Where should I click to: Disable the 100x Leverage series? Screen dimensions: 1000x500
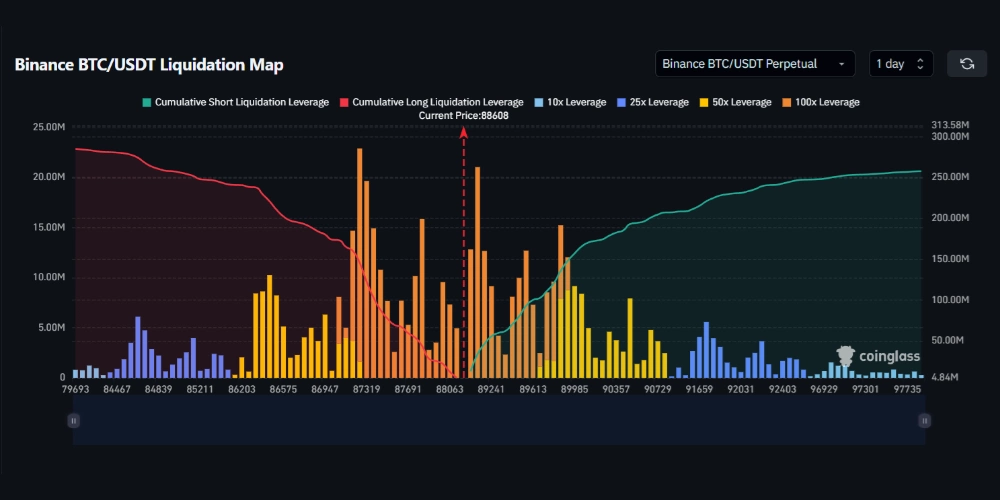(x=820, y=103)
